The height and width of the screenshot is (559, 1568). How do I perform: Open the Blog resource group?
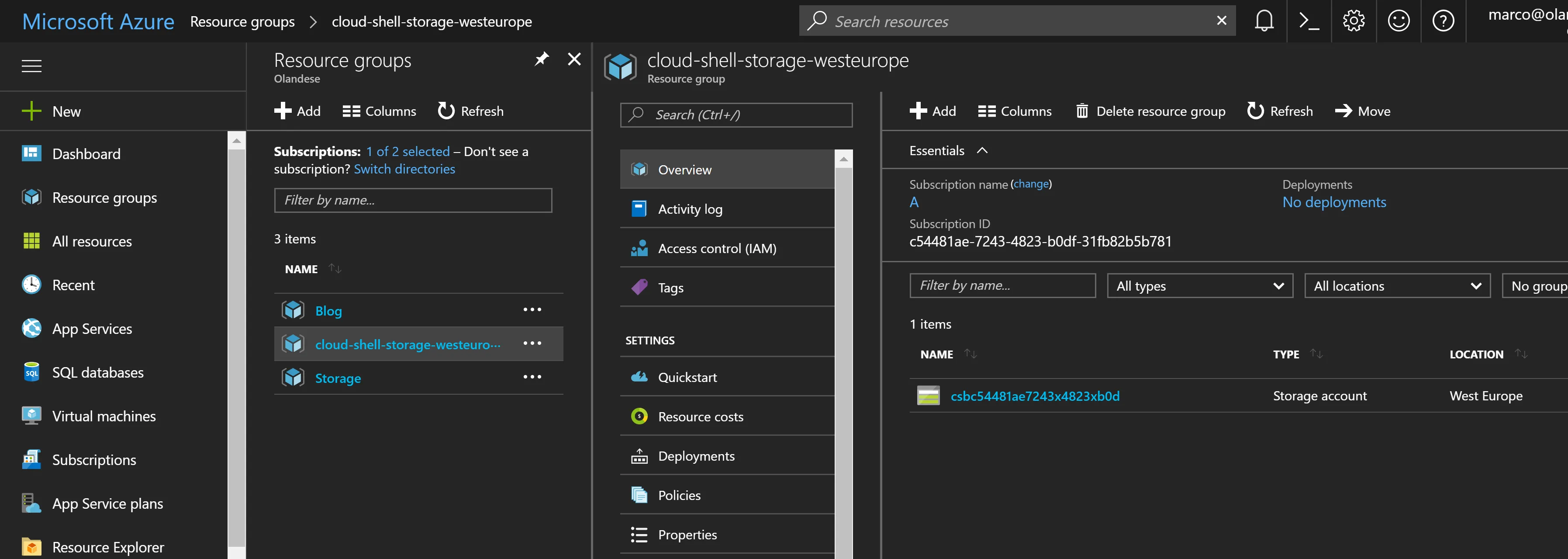click(x=329, y=311)
